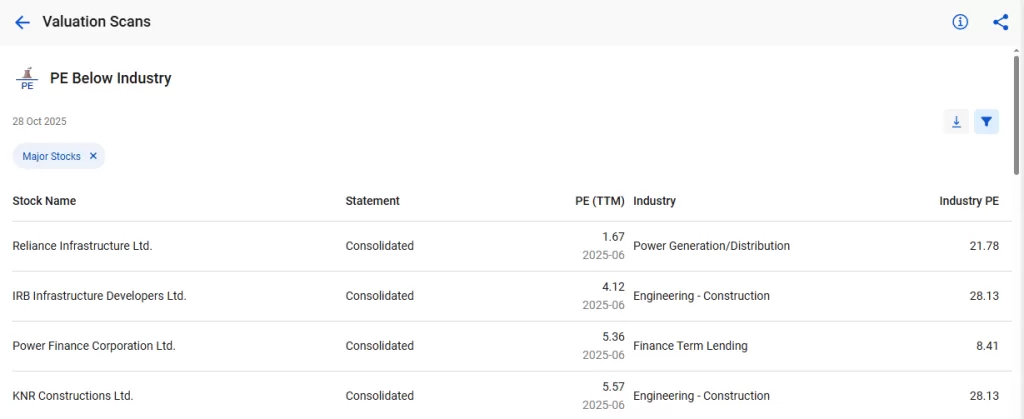
Task: Click the vertical scrollbar thumb
Action: (1016, 115)
